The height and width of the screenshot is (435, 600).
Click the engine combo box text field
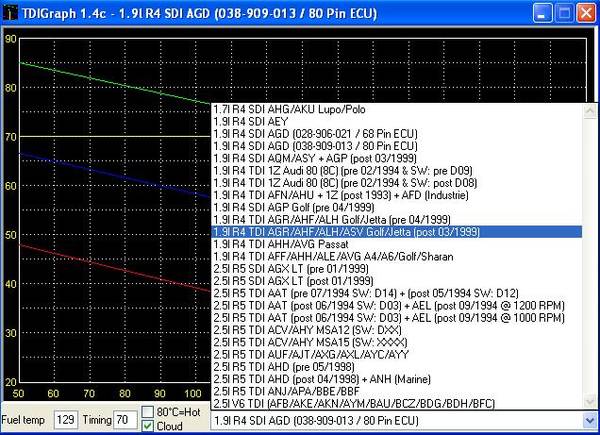396,421
